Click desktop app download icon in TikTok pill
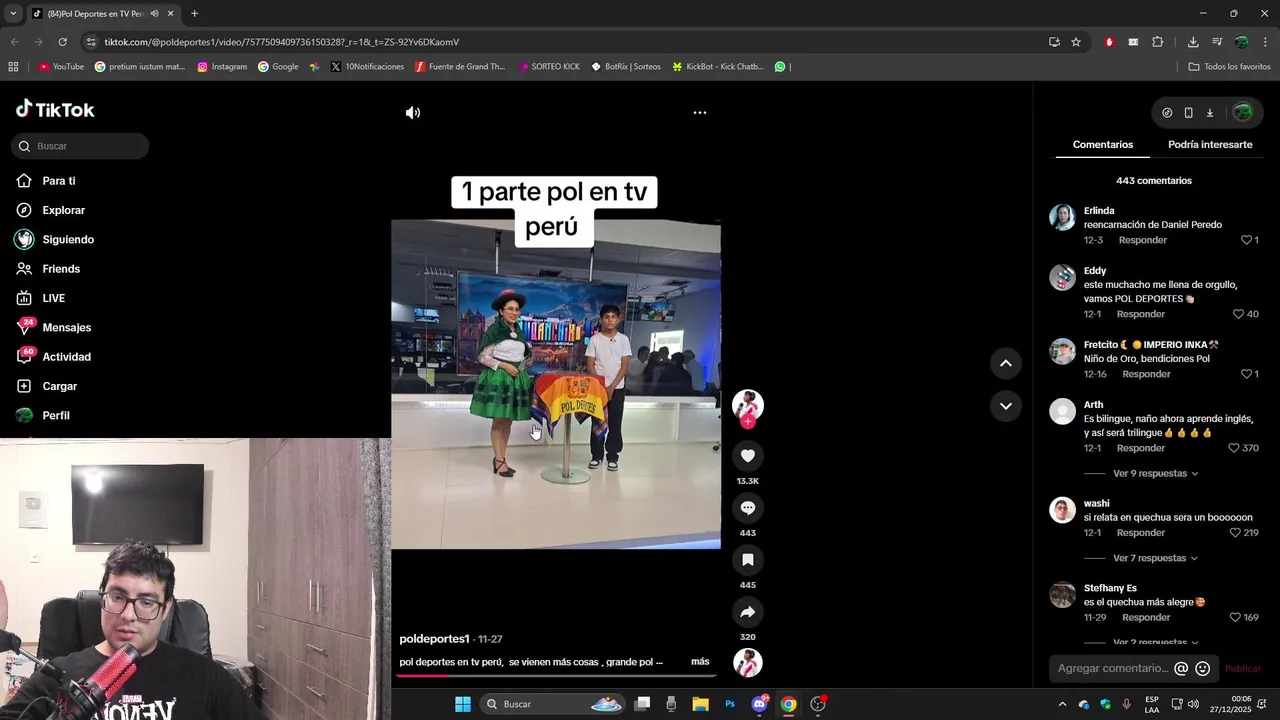The image size is (1280, 720). point(1209,113)
